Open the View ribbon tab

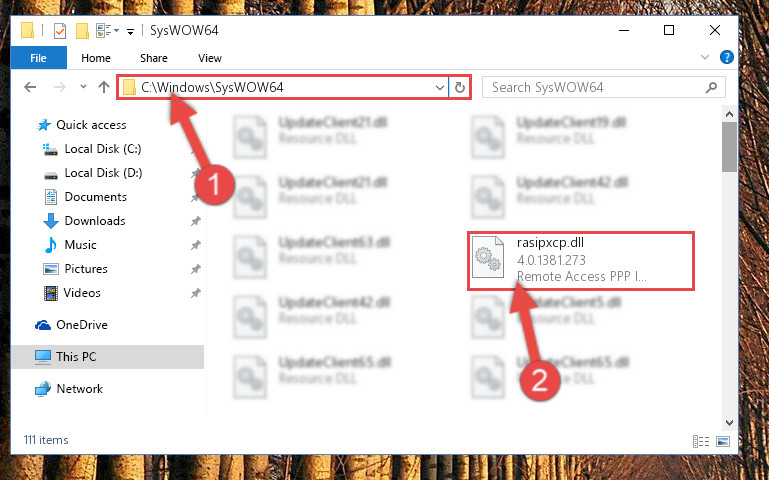pyautogui.click(x=210, y=58)
